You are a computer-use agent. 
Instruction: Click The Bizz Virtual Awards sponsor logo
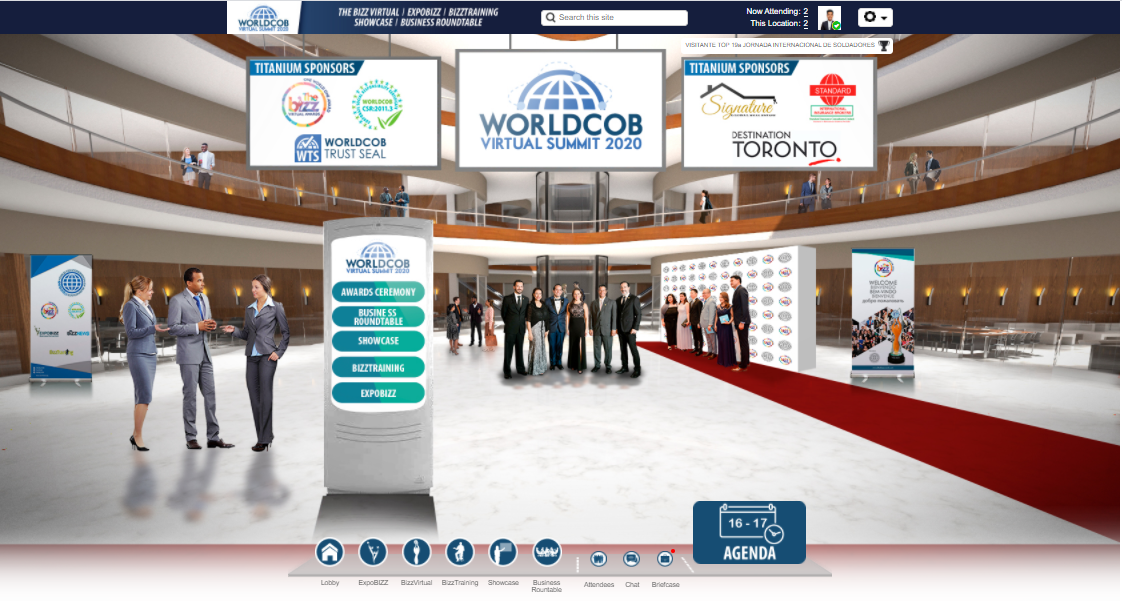pyautogui.click(x=306, y=104)
